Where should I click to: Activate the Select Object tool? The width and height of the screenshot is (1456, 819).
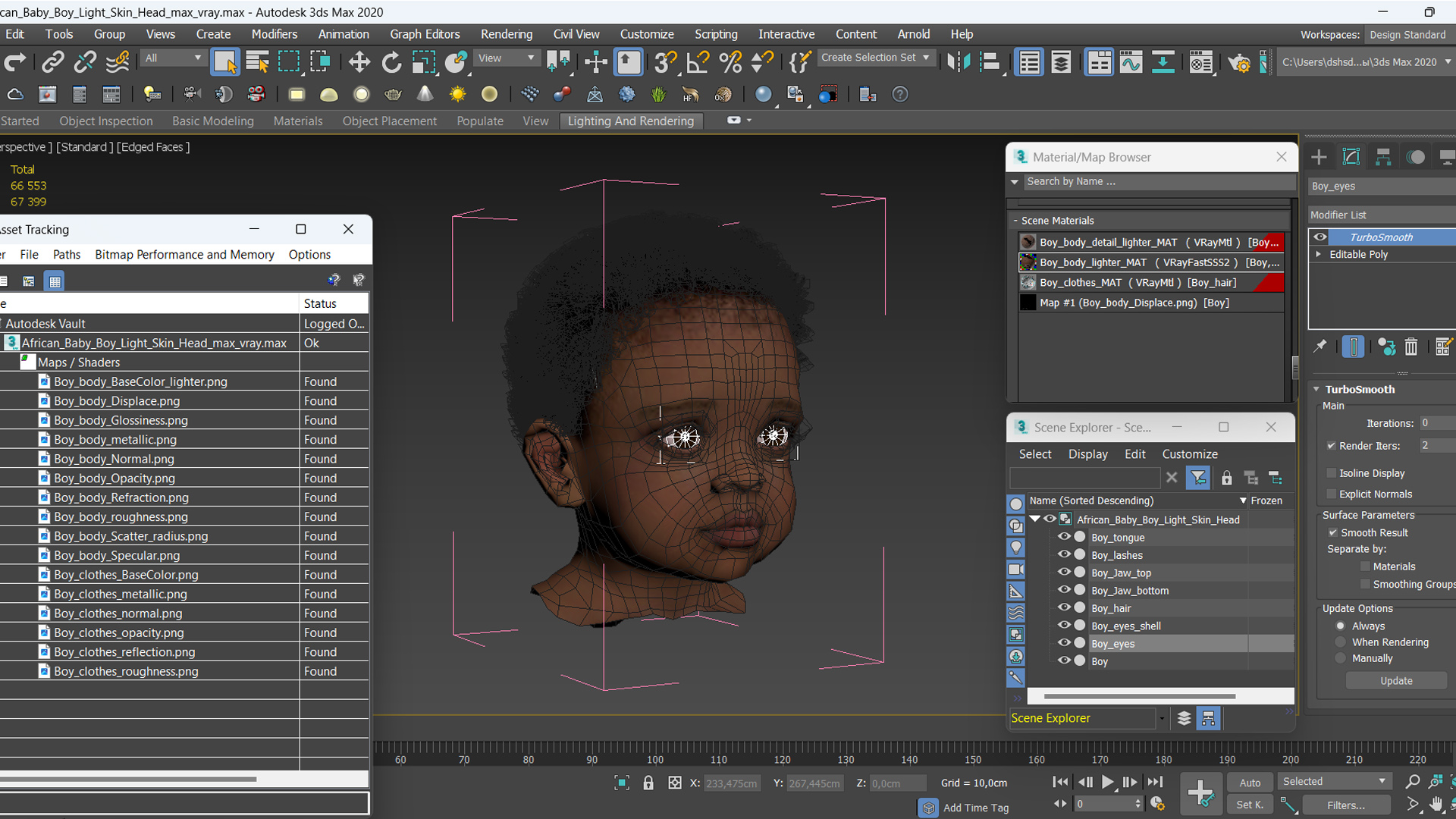[x=224, y=61]
